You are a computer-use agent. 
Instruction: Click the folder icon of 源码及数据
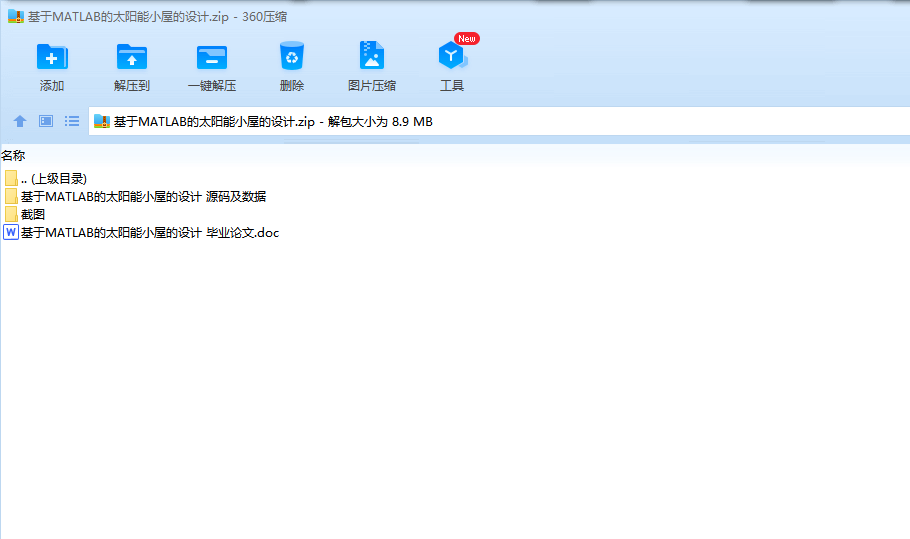coord(10,196)
